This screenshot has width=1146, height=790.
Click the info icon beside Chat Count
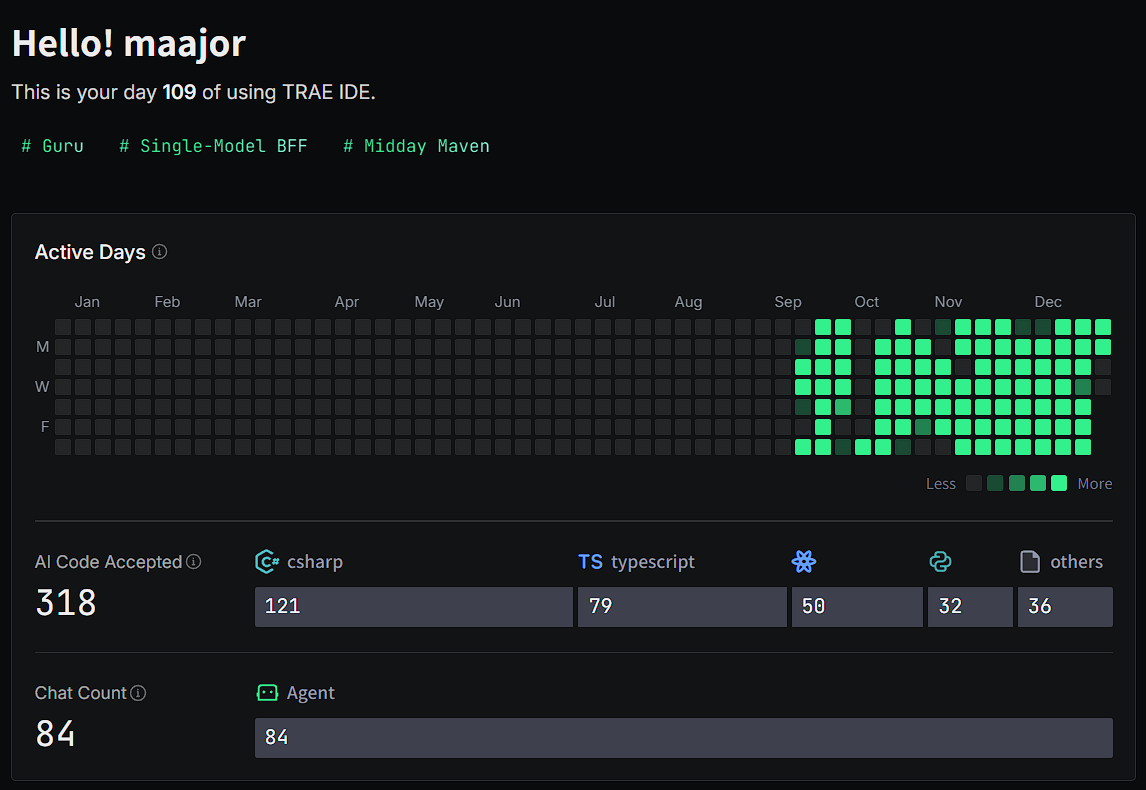coord(139,693)
